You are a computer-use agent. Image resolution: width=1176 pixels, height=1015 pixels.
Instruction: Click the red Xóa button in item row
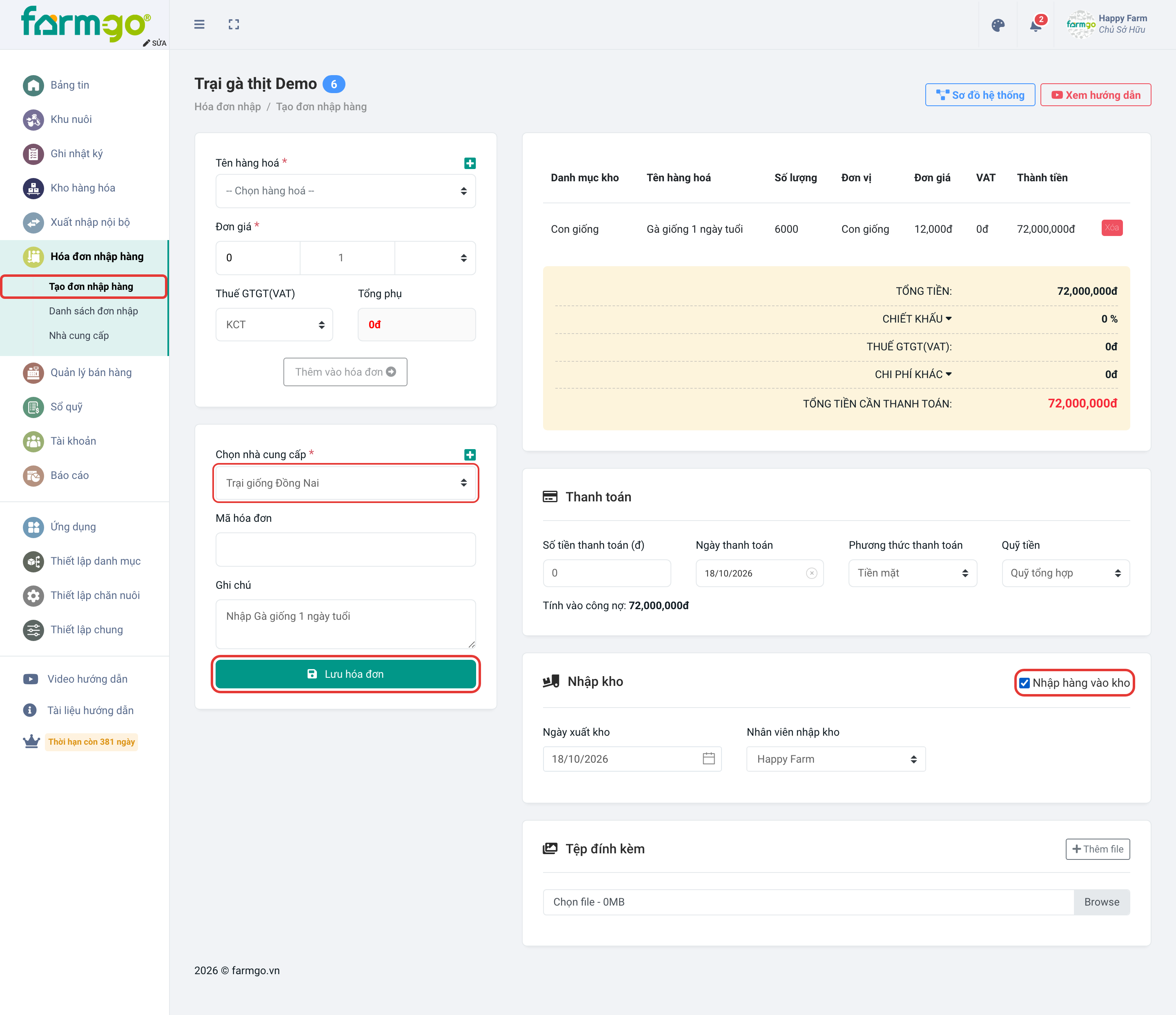click(1111, 228)
